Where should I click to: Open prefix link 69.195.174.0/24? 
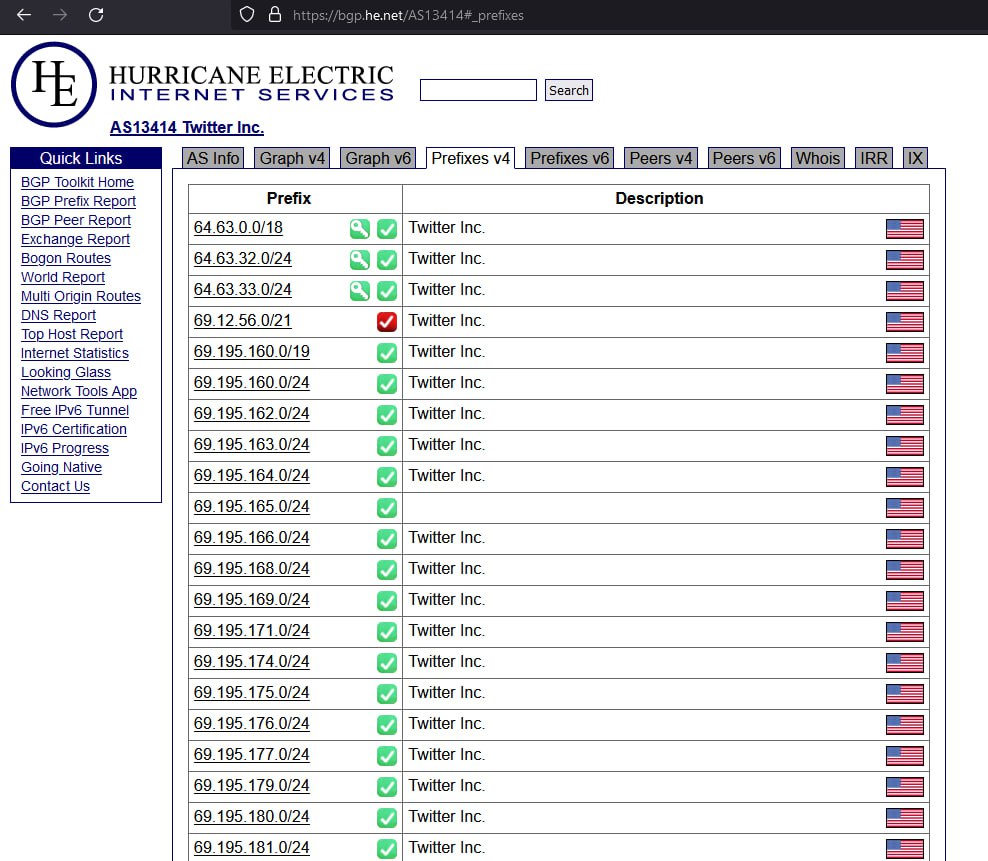point(251,662)
